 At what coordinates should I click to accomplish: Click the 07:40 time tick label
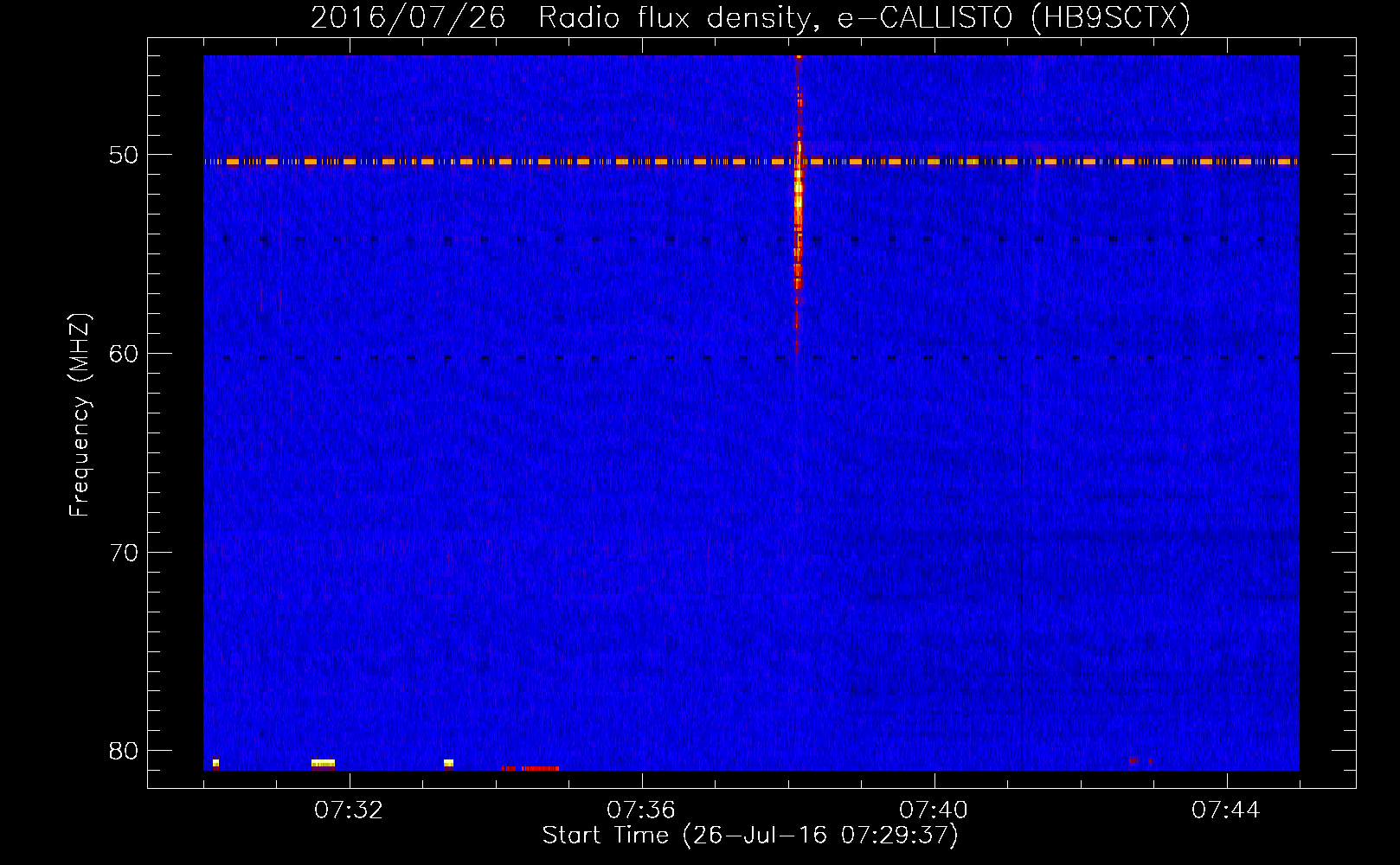(x=934, y=811)
